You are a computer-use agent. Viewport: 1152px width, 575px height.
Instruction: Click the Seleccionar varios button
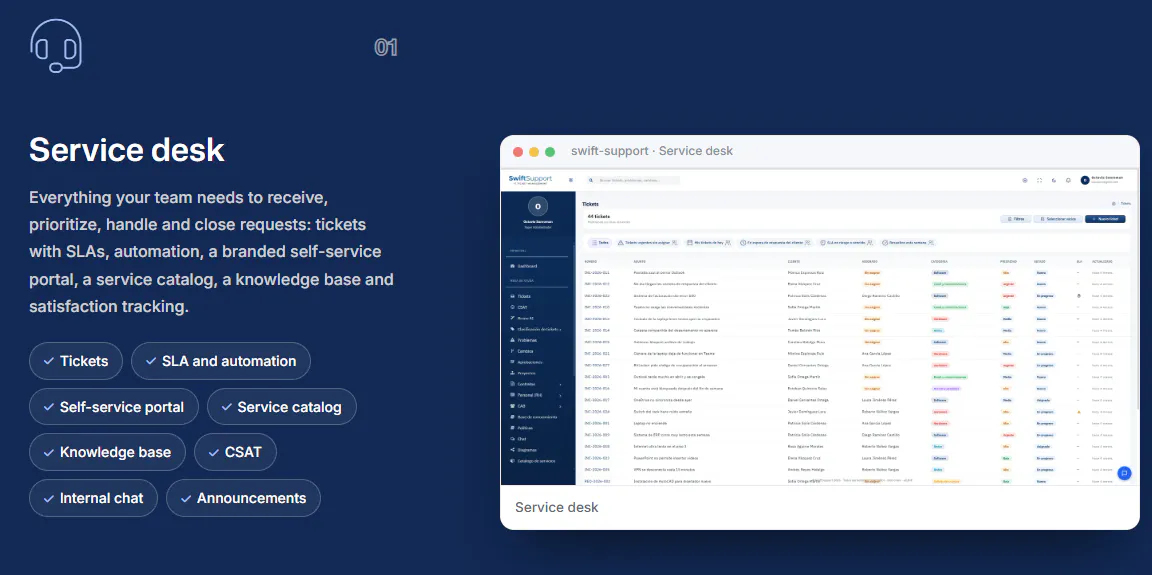[x=1058, y=219]
